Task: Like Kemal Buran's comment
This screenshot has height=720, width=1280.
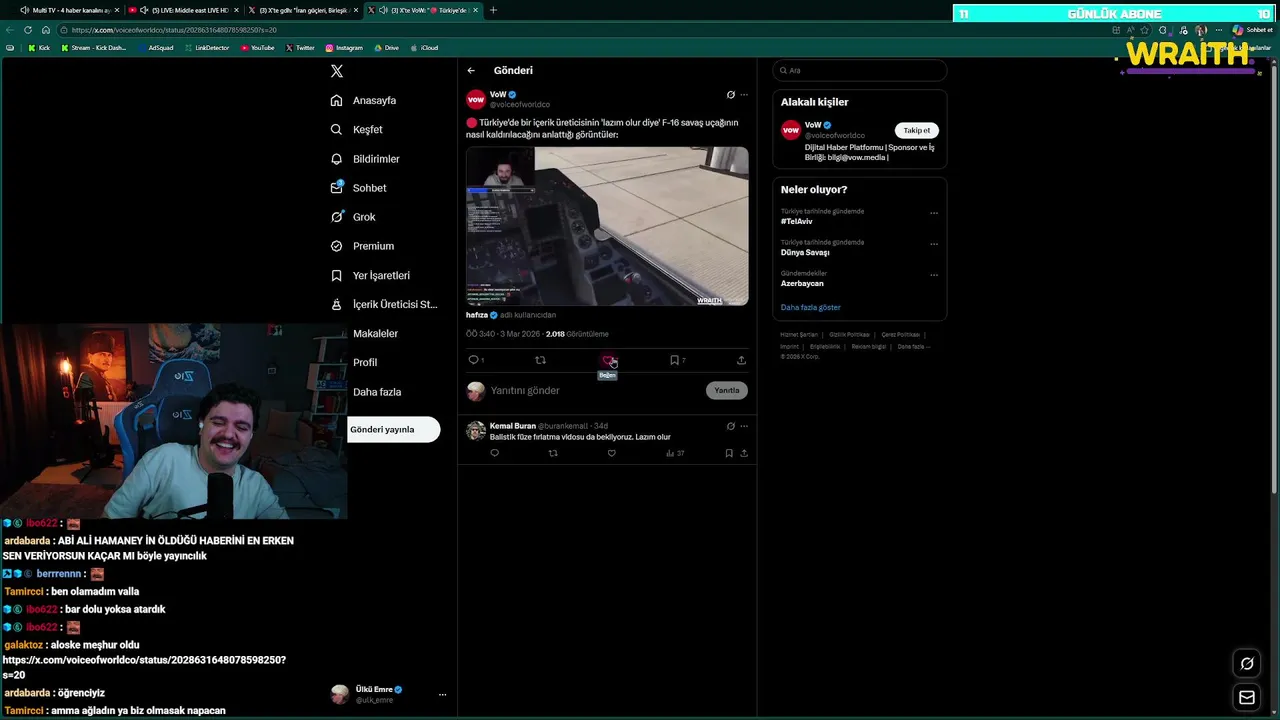Action: pos(612,453)
